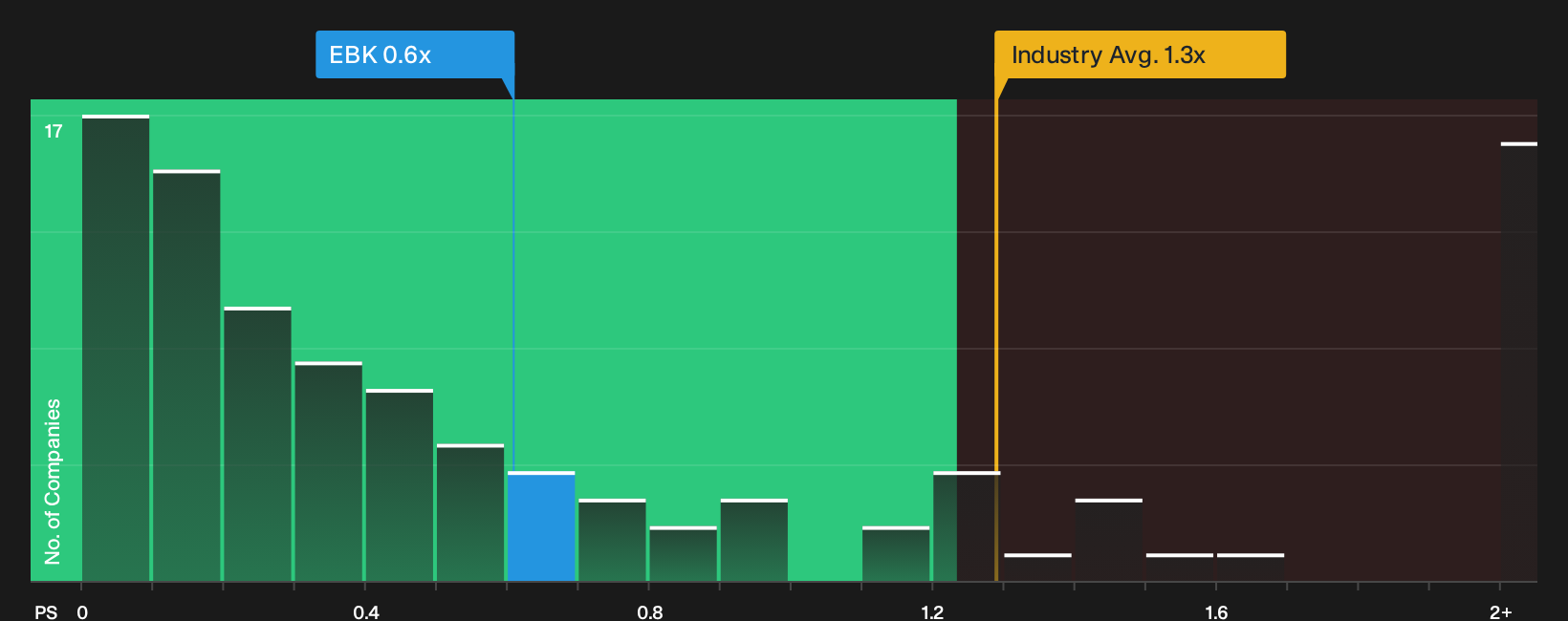Click the 1.2 x-axis tick label
This screenshot has height=621, width=1568.
click(932, 612)
